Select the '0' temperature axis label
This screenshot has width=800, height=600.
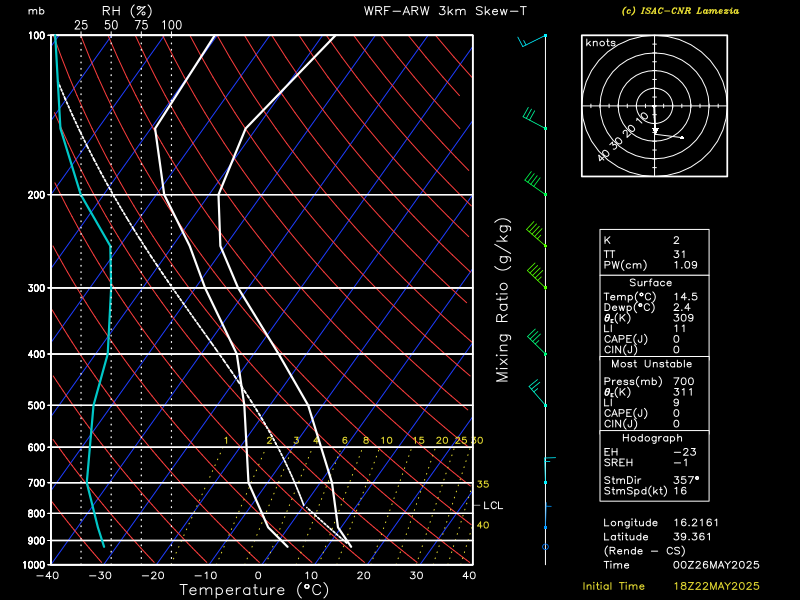pyautogui.click(x=258, y=576)
